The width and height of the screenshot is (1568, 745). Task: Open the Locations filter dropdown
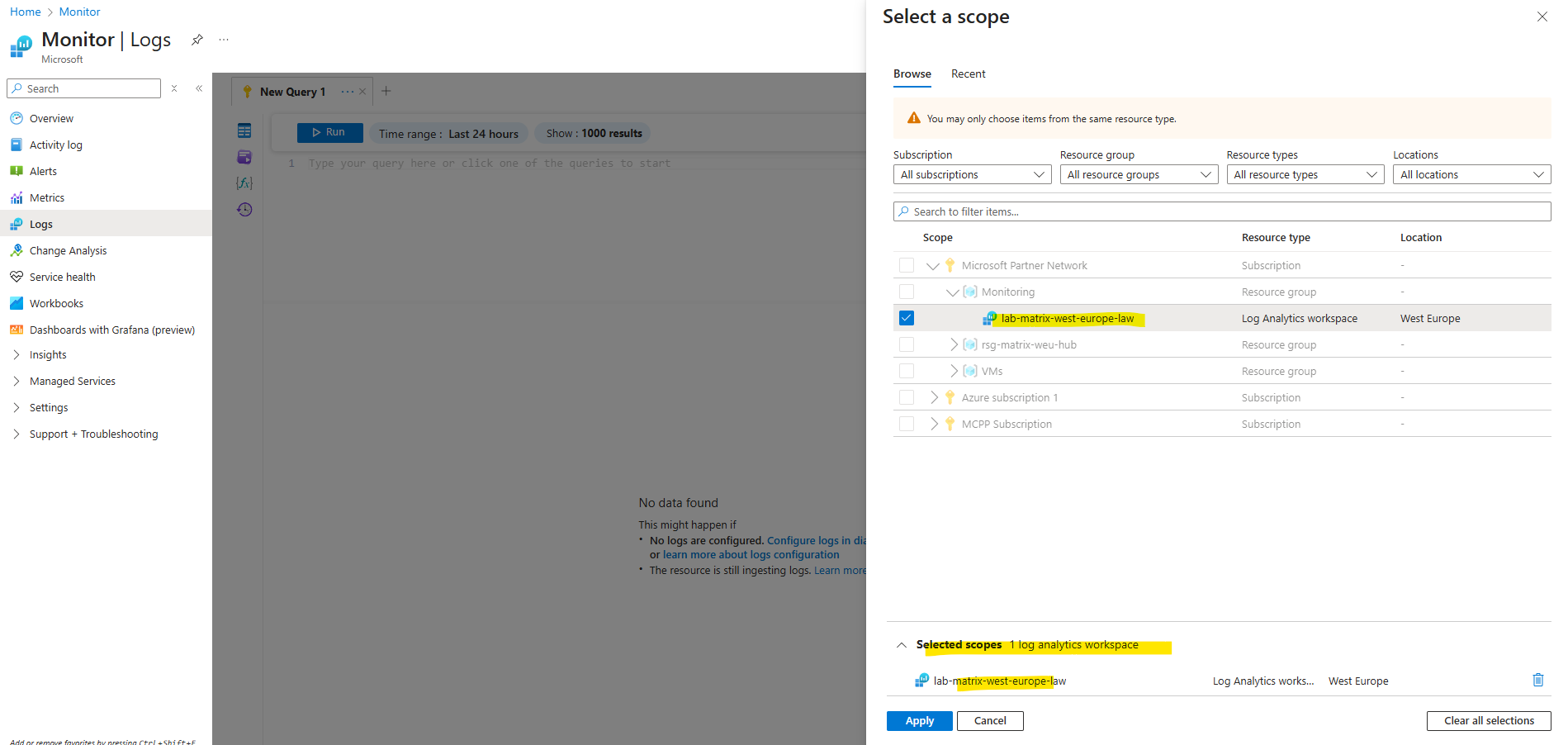1472,174
